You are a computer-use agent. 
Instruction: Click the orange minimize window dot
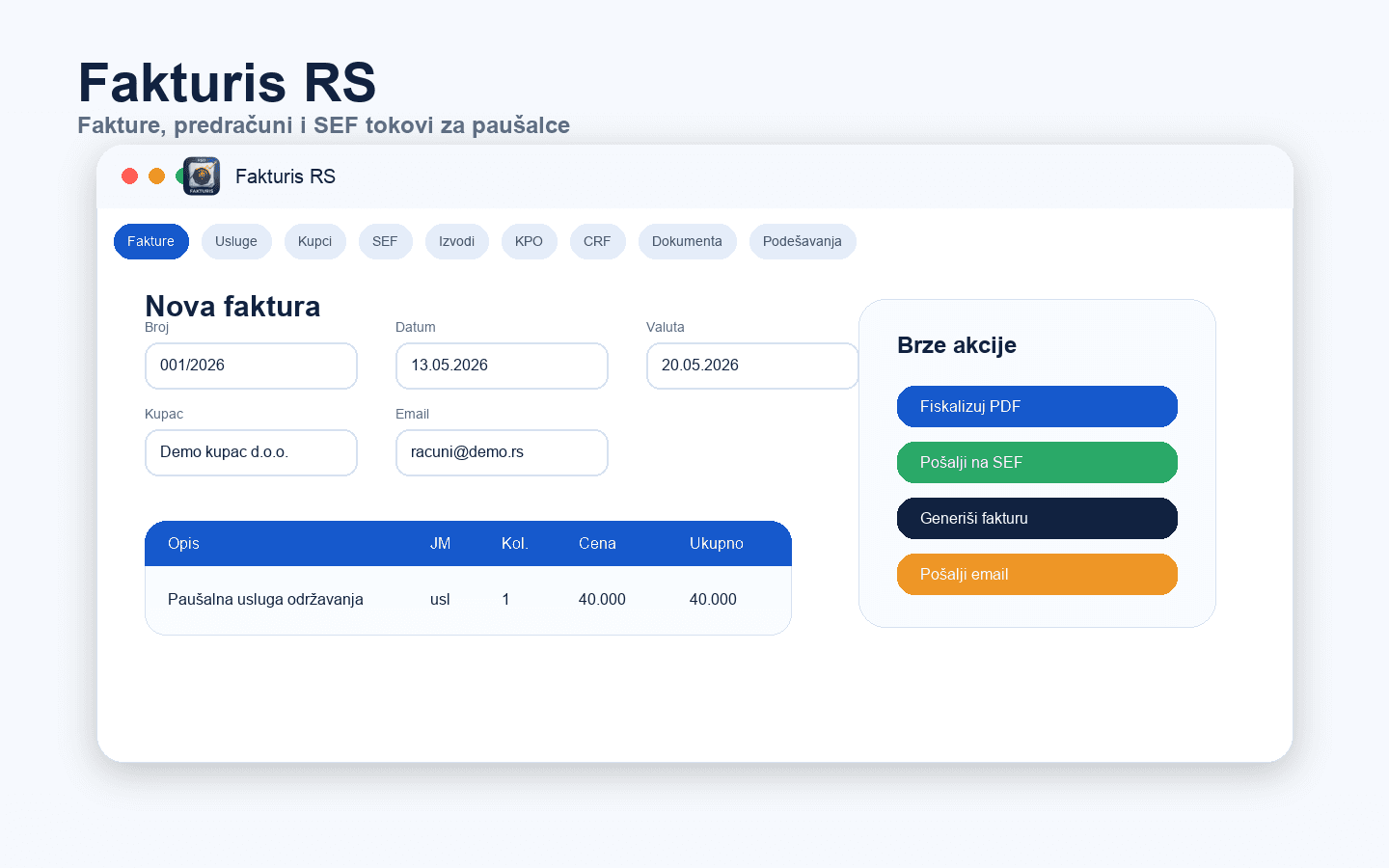click(x=156, y=176)
